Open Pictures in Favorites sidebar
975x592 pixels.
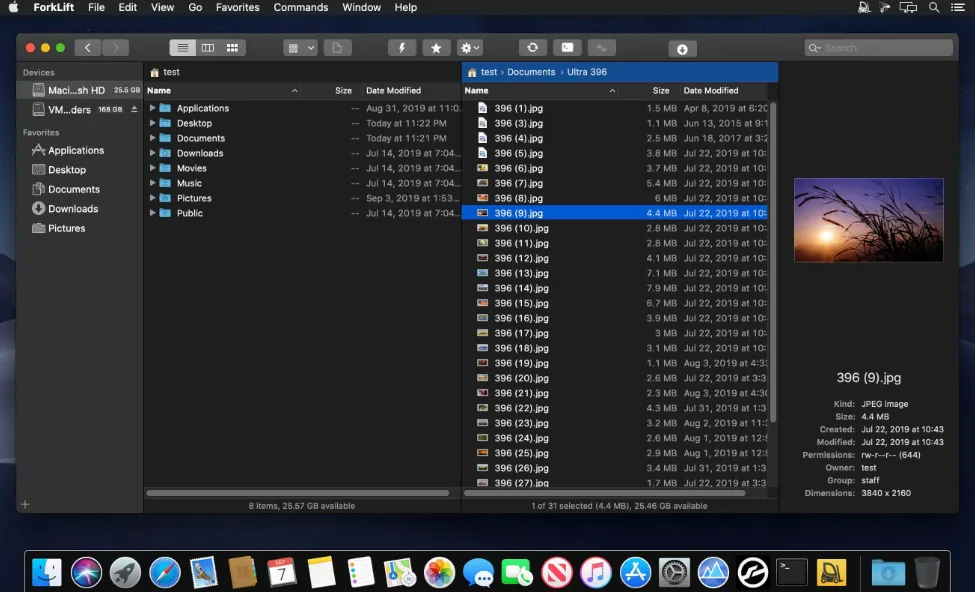click(x=67, y=228)
